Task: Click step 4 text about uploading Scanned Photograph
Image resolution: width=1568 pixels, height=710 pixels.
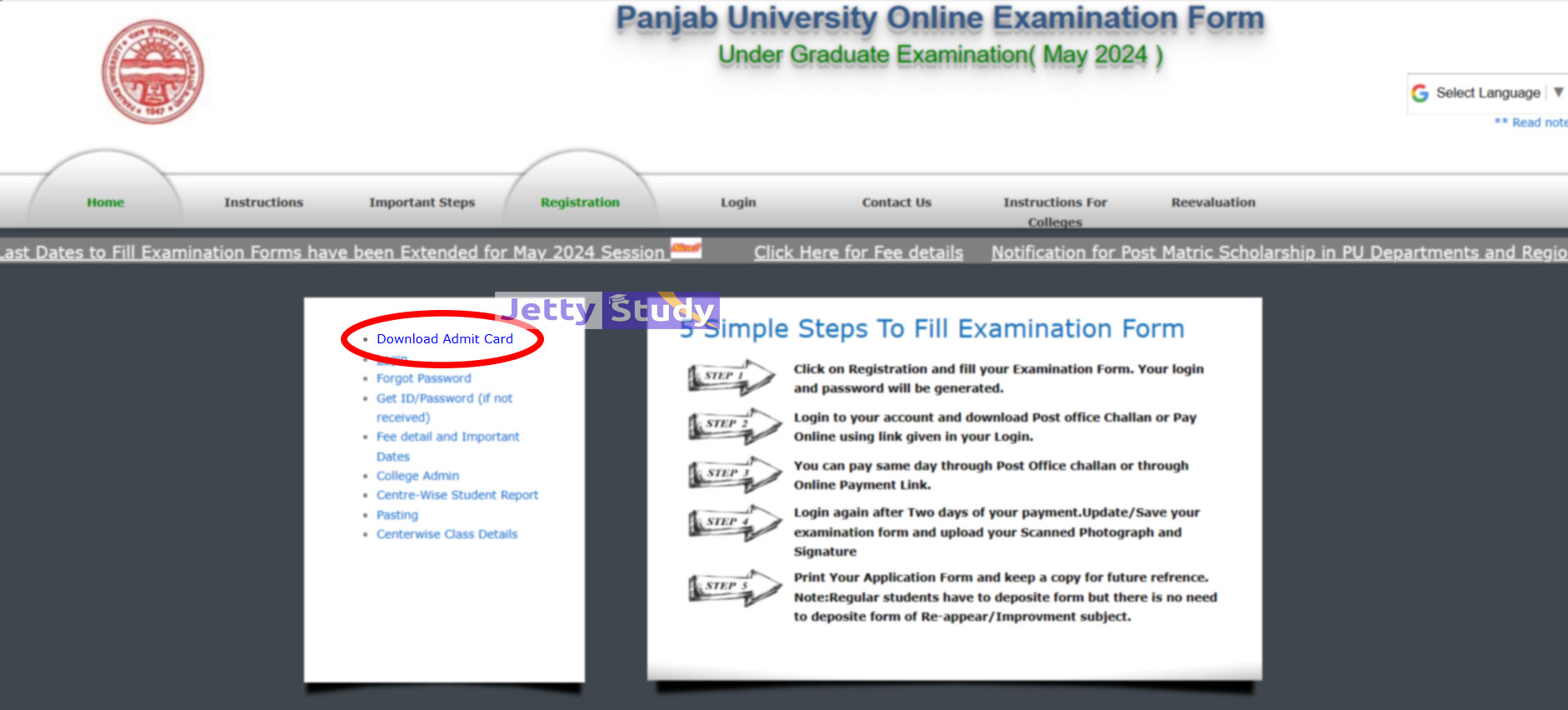Action: click(996, 532)
